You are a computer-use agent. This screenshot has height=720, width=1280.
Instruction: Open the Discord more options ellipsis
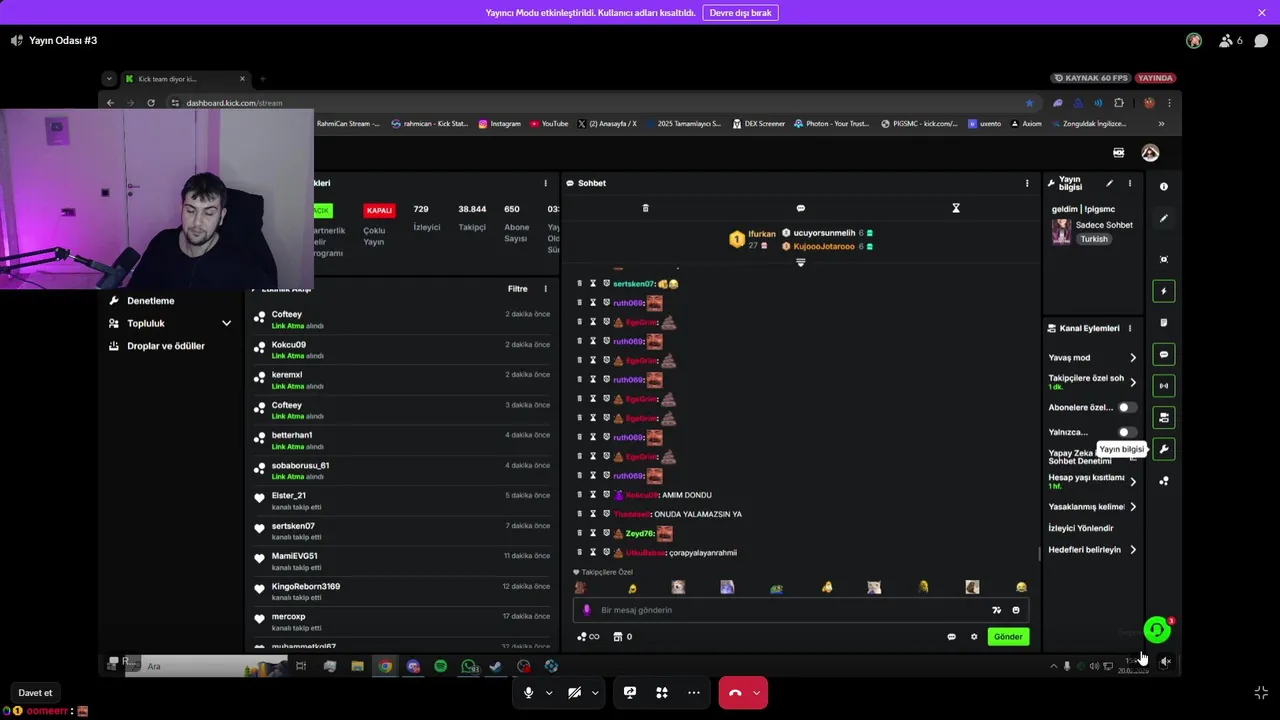[x=694, y=692]
